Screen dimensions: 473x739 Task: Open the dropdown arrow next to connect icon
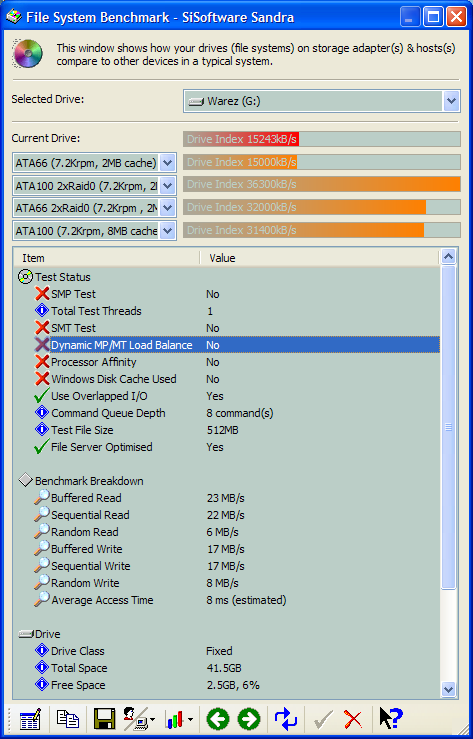point(153,720)
